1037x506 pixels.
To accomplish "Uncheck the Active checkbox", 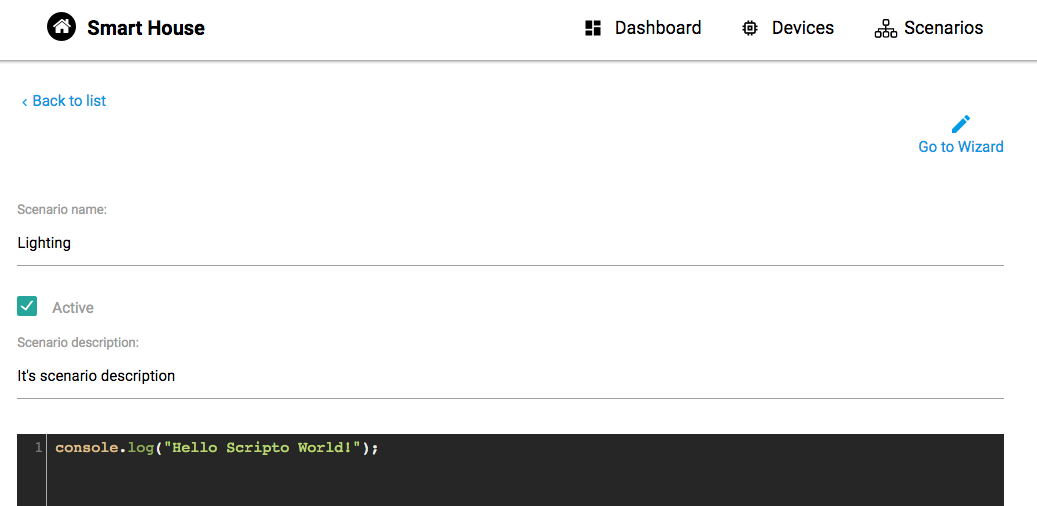I will (x=27, y=306).
